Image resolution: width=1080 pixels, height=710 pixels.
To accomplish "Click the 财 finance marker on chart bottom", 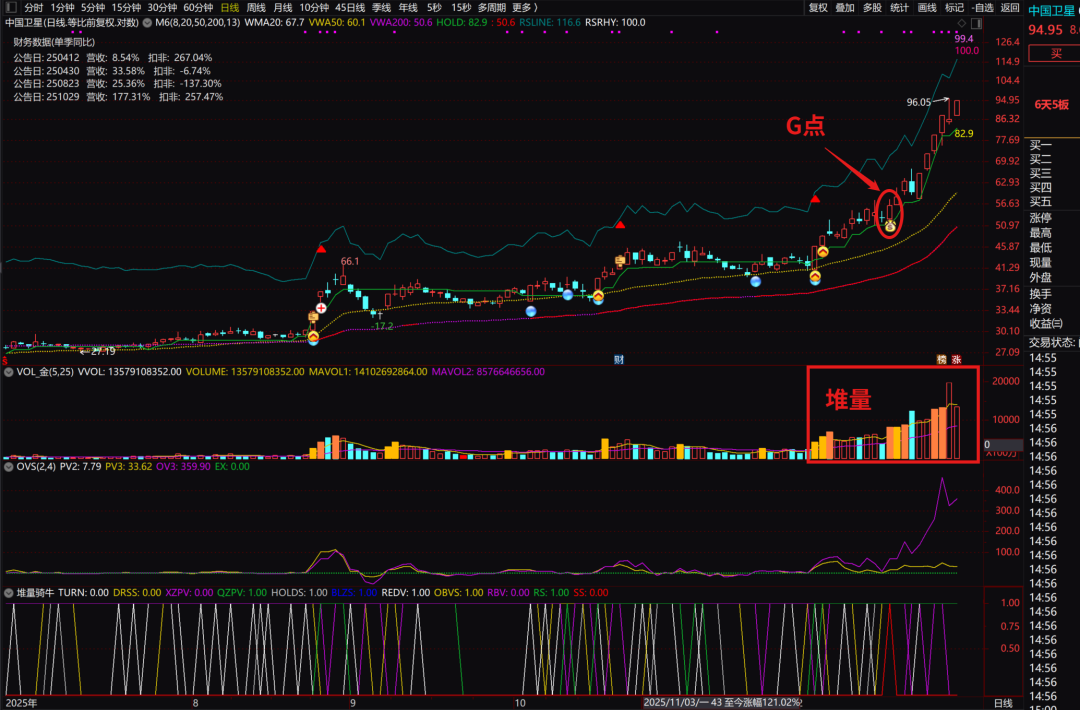I will click(619, 359).
